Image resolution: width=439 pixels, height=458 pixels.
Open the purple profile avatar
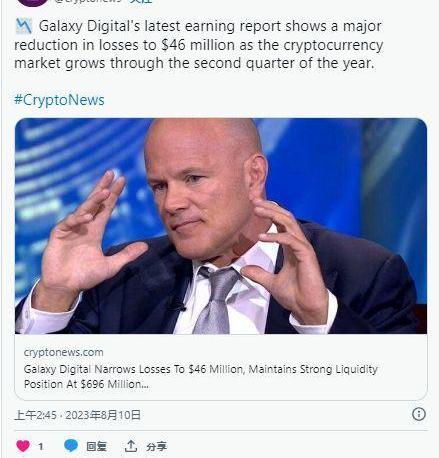pyautogui.click(x=32, y=2)
